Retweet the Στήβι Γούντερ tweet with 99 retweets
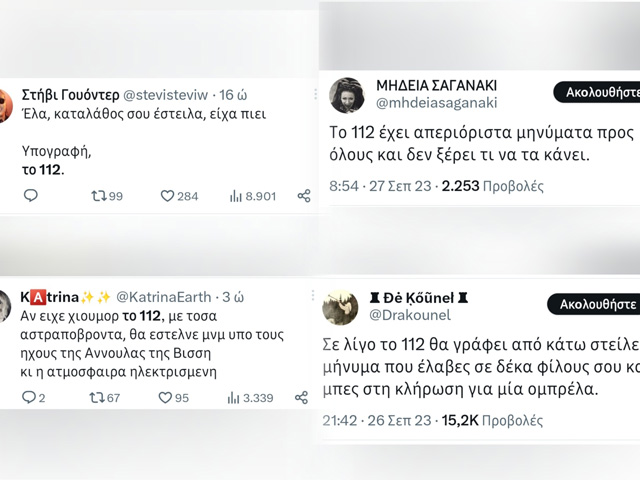The height and width of the screenshot is (480, 640). [x=98, y=196]
